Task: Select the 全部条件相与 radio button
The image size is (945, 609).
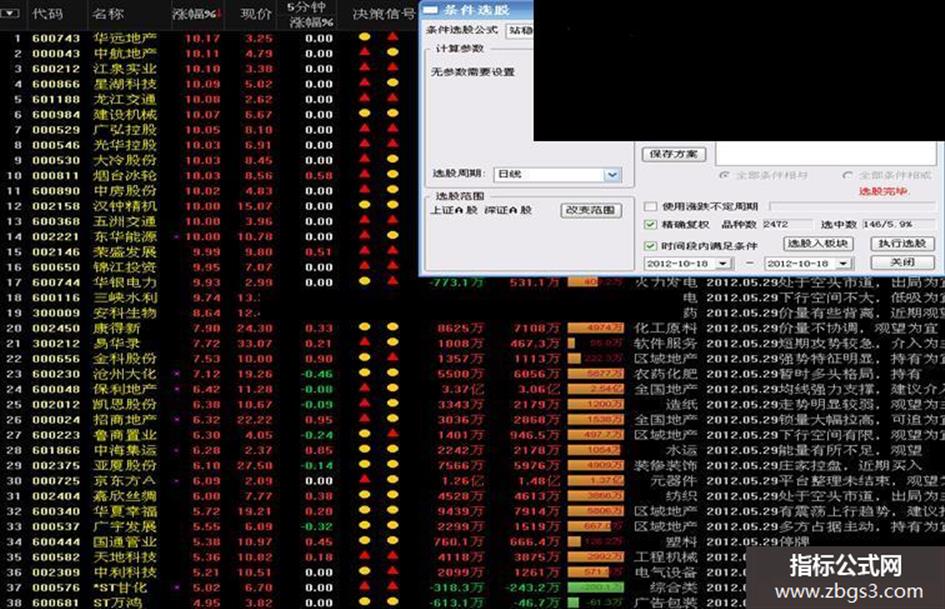Action: point(724,175)
